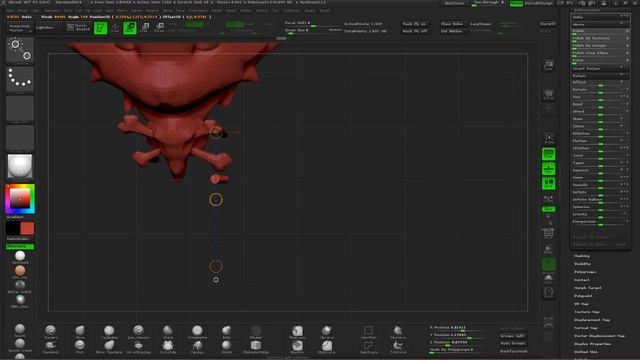Toggle the green Move transpose button
Screen dimensions: 640x360
coord(130,28)
